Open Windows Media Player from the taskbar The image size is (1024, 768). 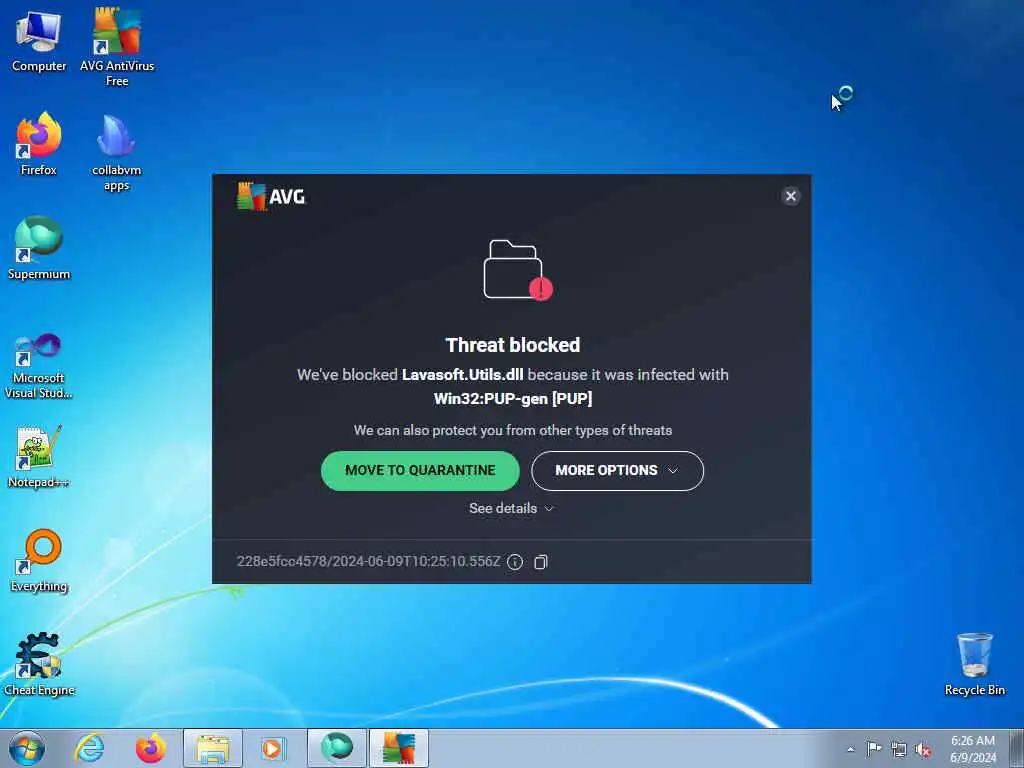pyautogui.click(x=274, y=748)
